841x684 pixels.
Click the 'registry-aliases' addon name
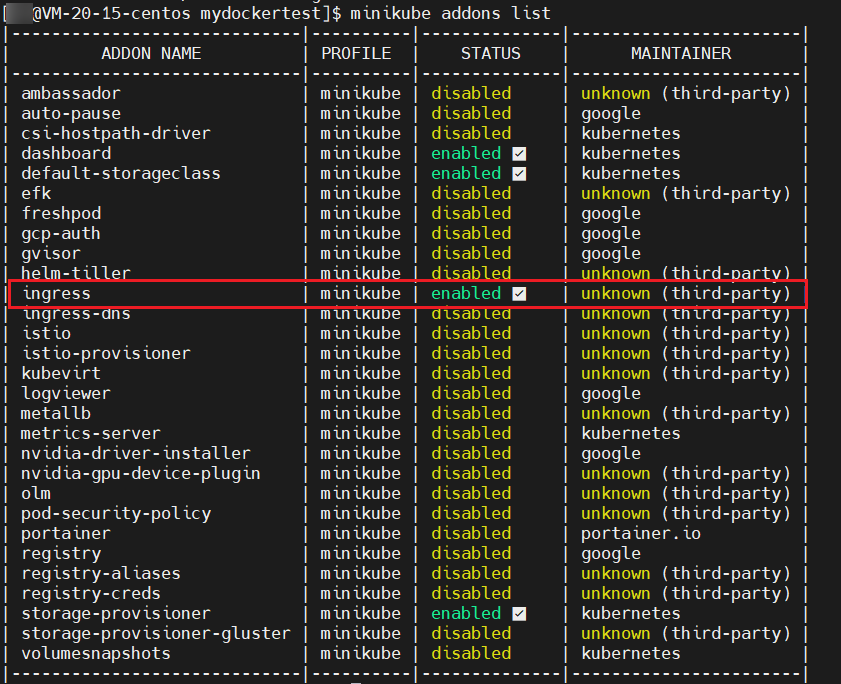point(101,573)
